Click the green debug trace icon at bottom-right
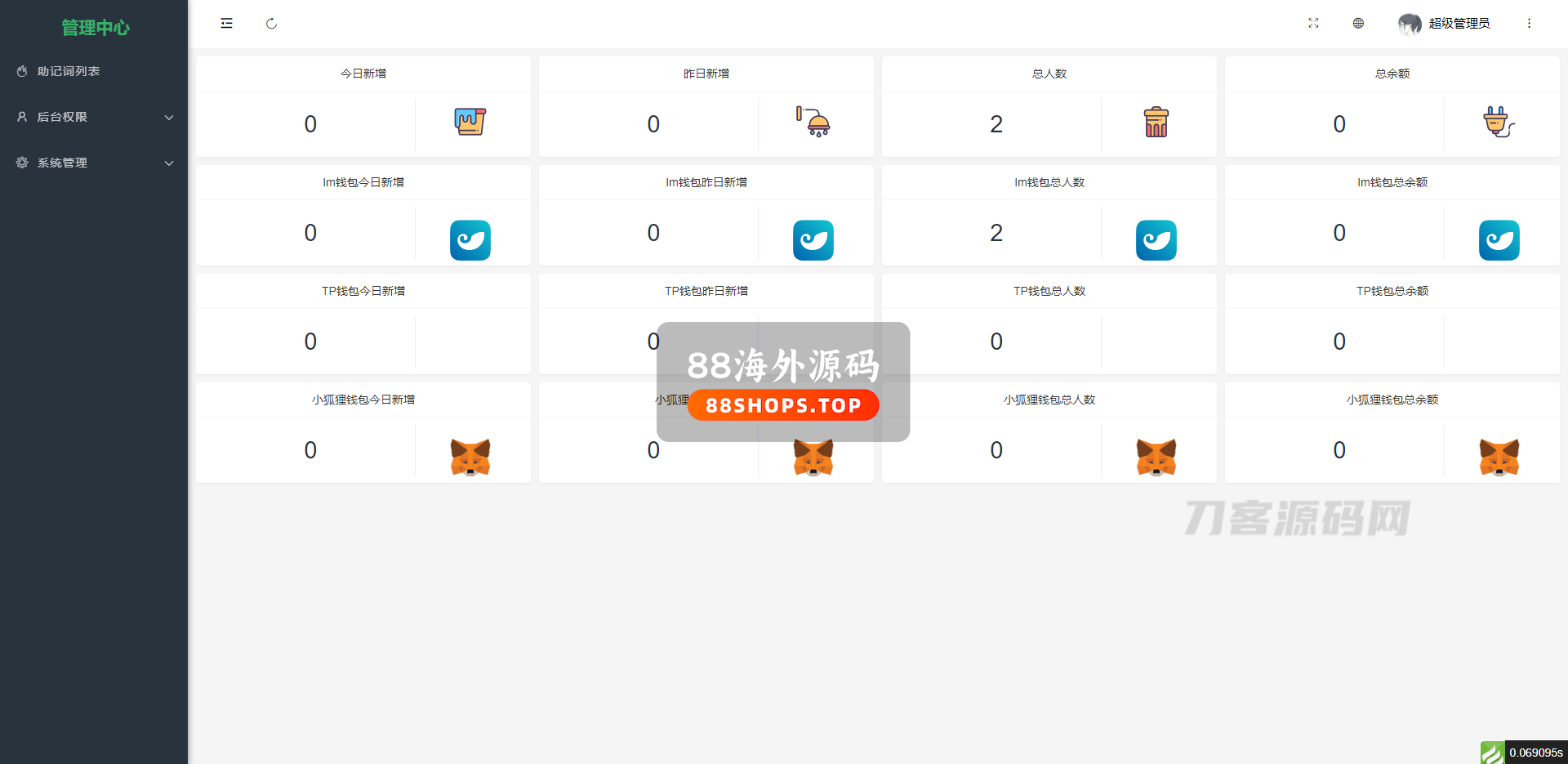The image size is (1568, 764). [x=1492, y=753]
